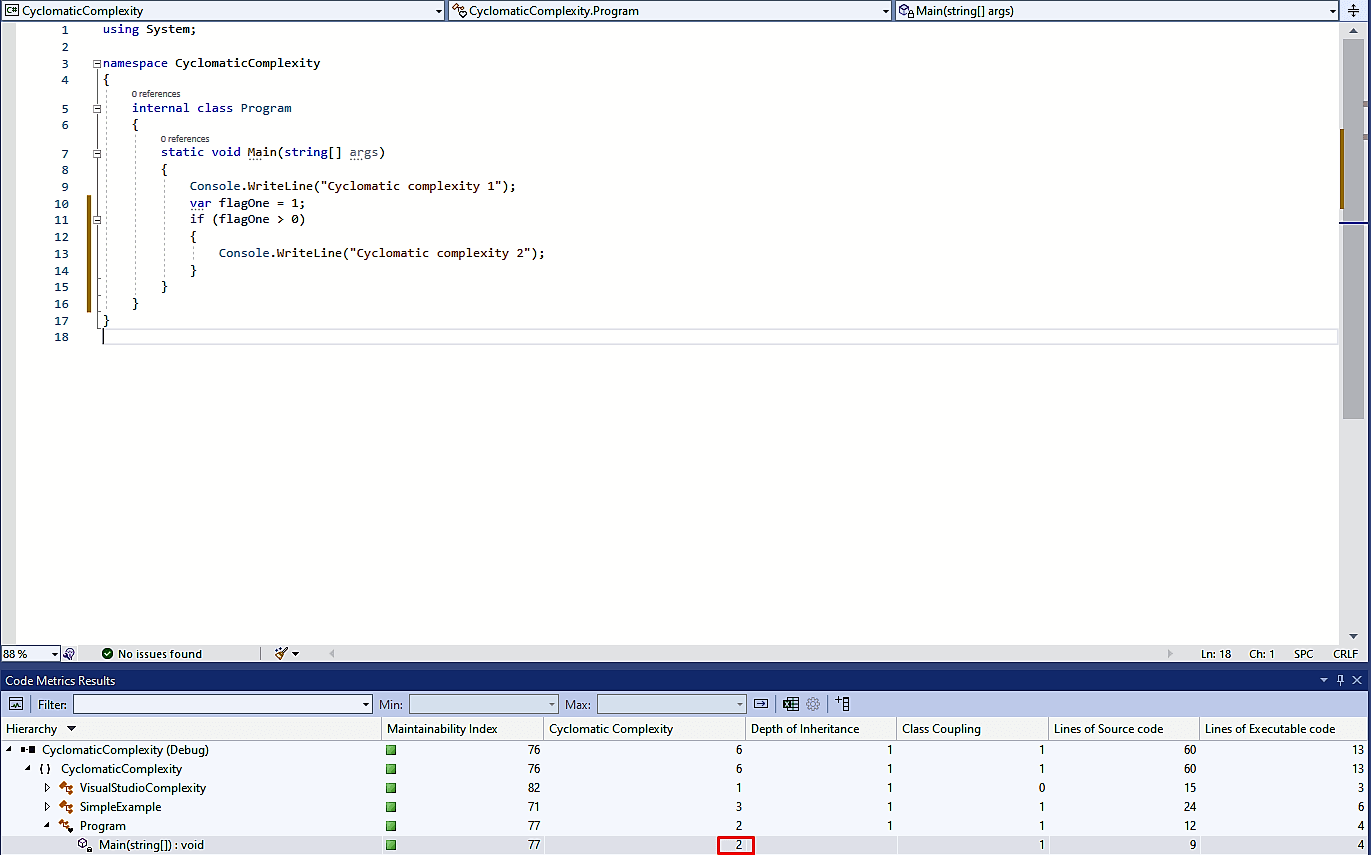Click the Analyze code metrics toolbar icon
This screenshot has width=1371, height=855.
coord(17,704)
